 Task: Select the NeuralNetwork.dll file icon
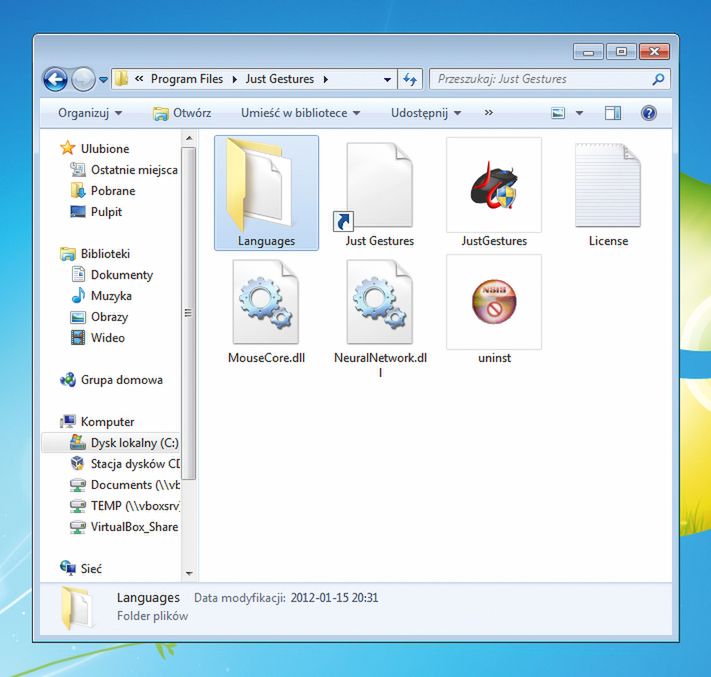(380, 317)
